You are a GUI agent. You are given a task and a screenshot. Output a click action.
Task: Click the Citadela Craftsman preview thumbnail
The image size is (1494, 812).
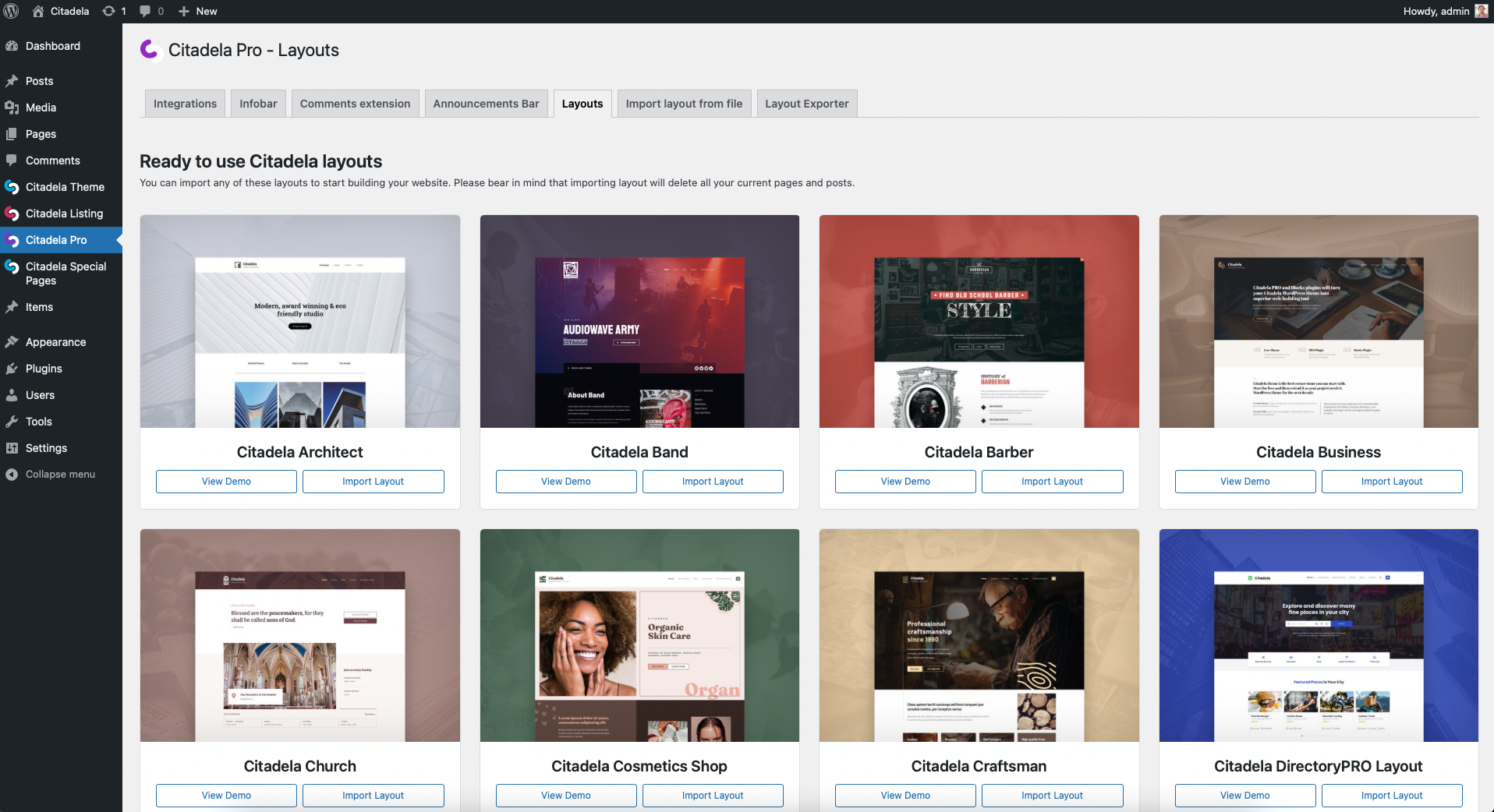point(979,635)
